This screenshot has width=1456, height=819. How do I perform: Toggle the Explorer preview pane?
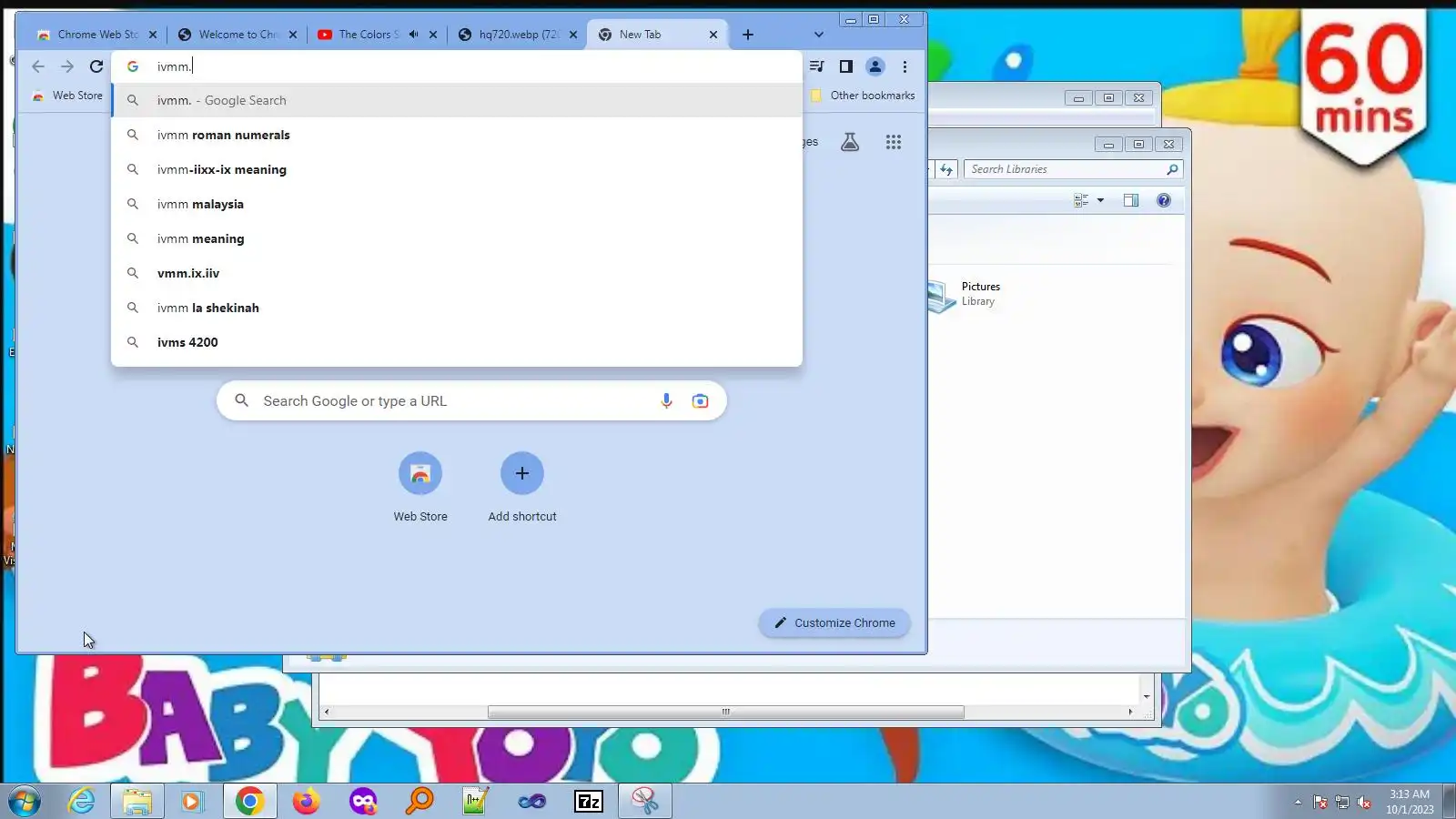(1131, 200)
